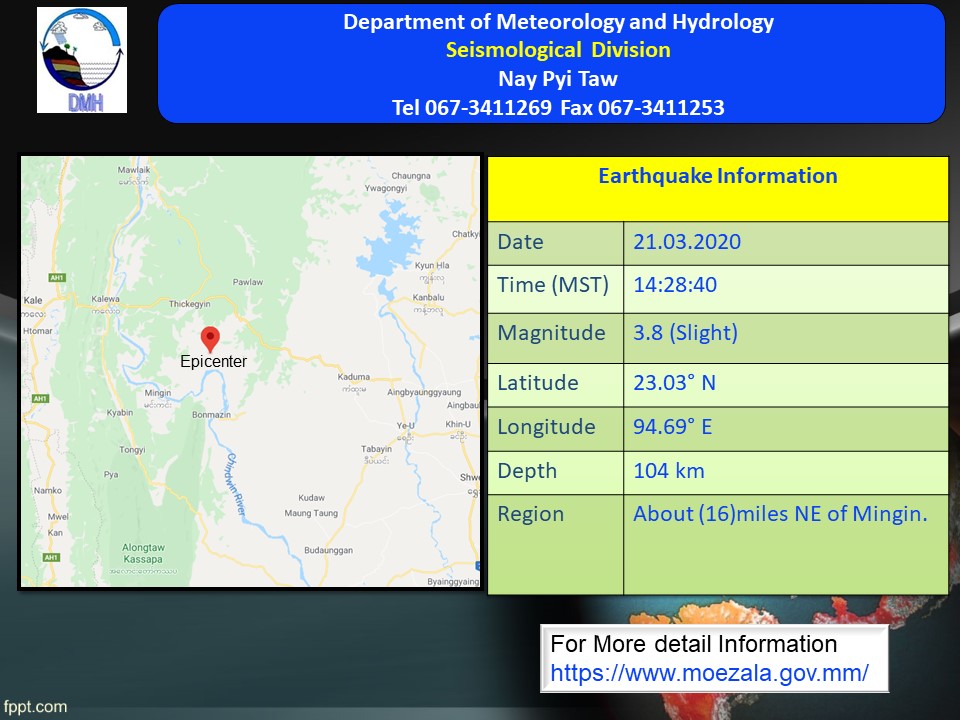
Task: Select the time value 14:28:40
Action: click(x=675, y=285)
